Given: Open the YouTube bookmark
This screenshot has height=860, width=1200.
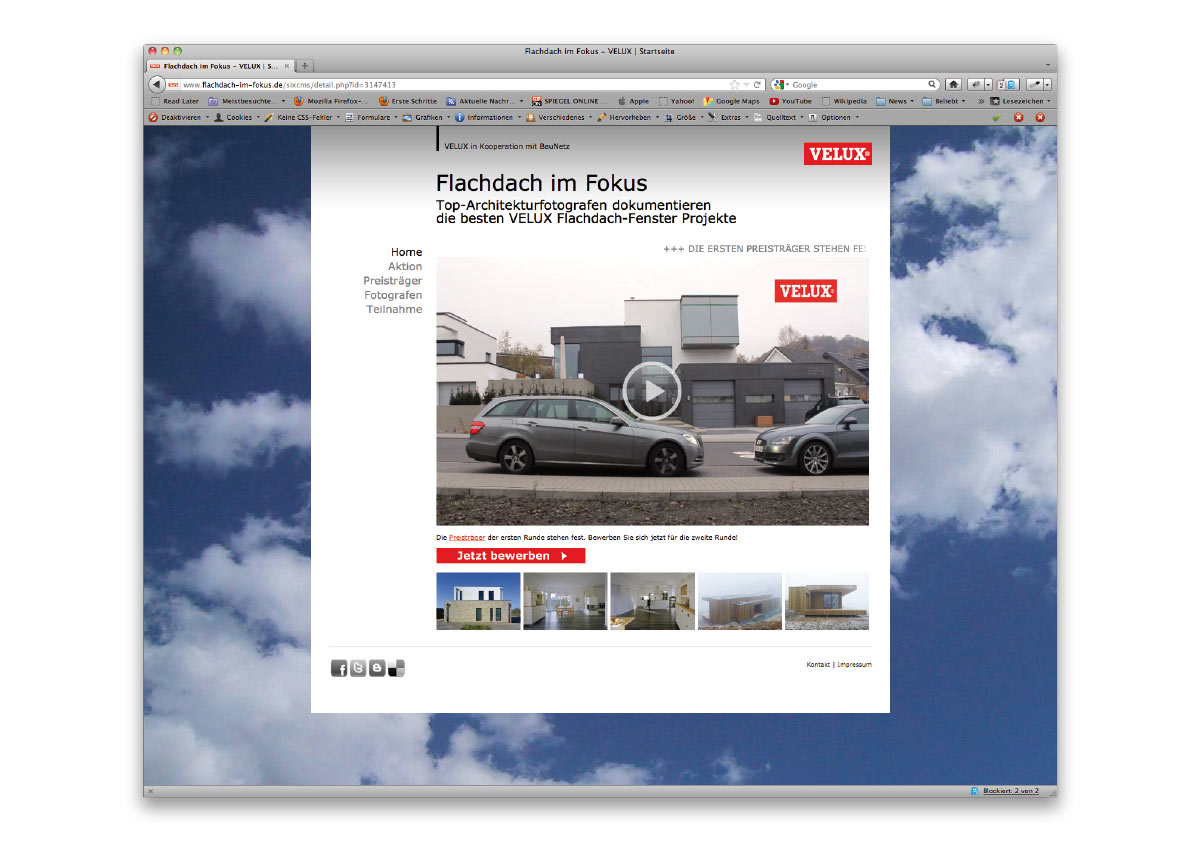Looking at the screenshot, I should tap(791, 101).
